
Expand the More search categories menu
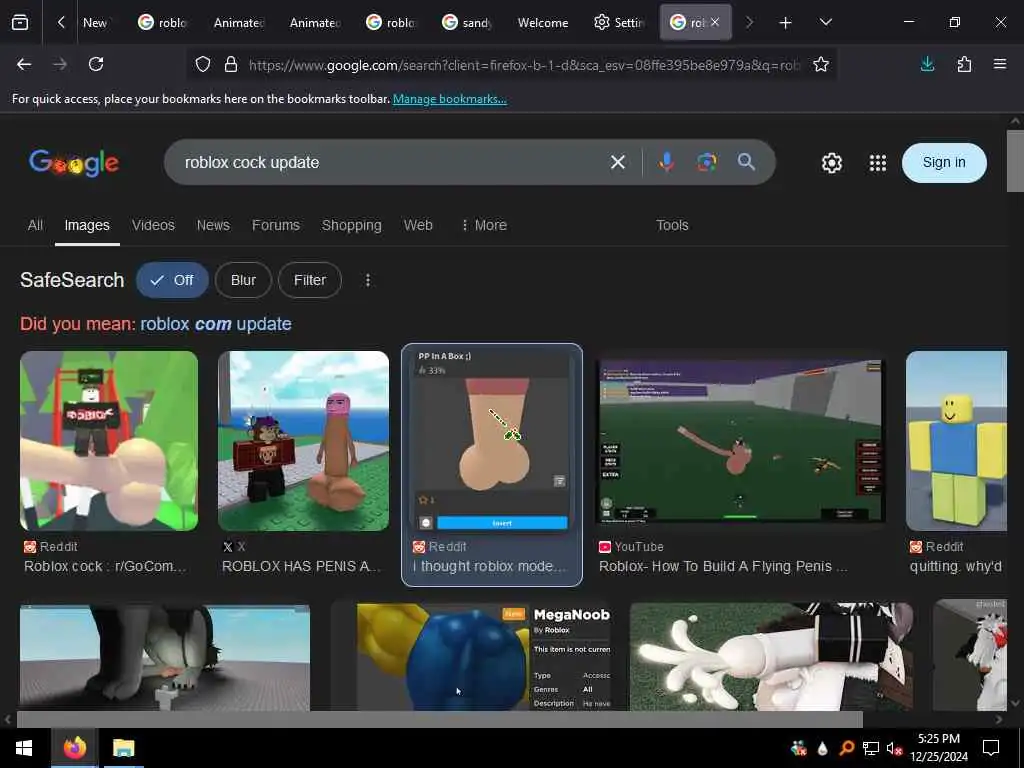tap(483, 225)
